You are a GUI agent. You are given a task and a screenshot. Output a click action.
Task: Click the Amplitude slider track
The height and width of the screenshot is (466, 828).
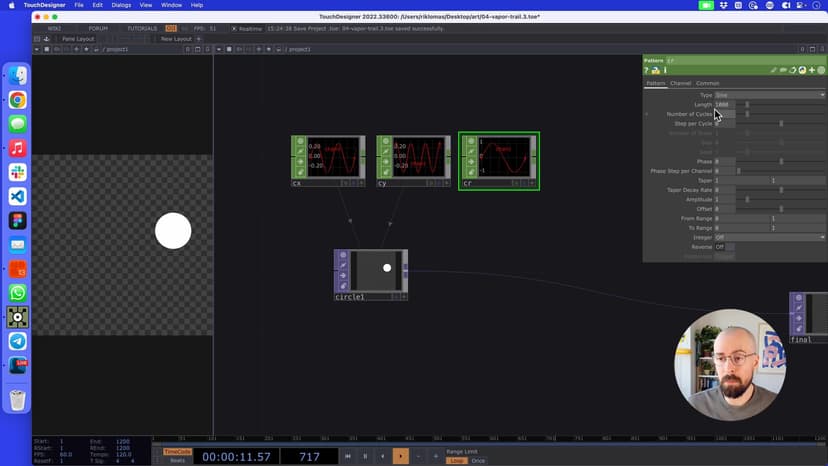point(780,199)
